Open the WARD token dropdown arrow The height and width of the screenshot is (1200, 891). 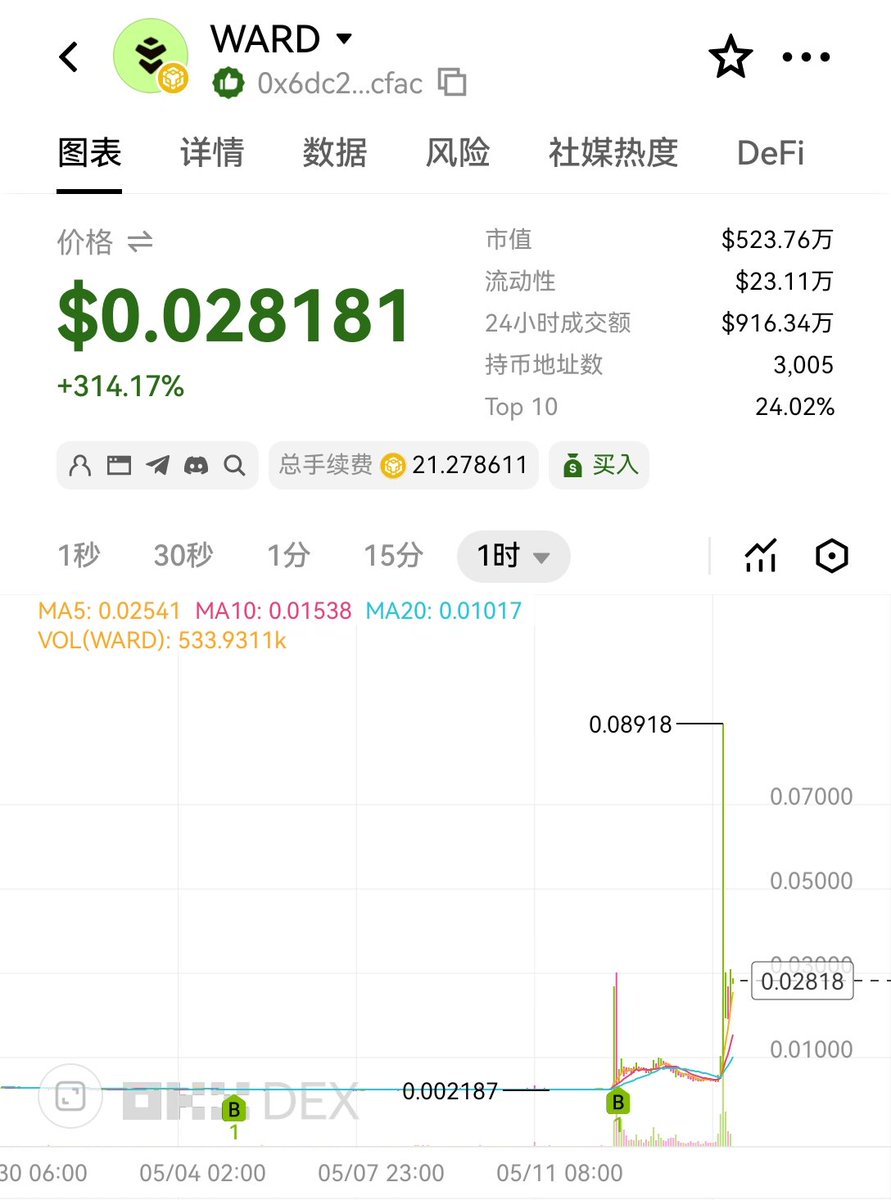343,39
